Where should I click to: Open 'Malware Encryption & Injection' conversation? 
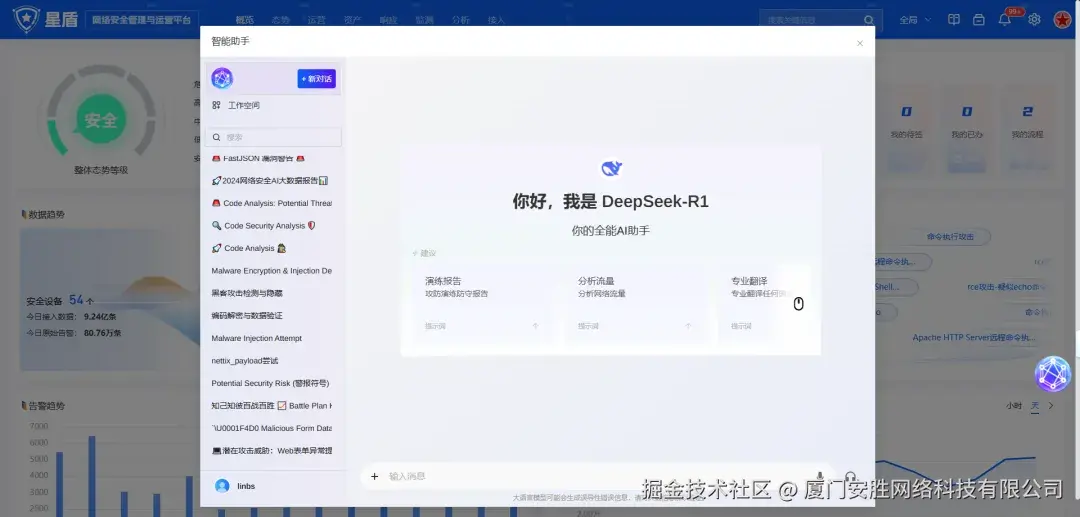tap(271, 271)
